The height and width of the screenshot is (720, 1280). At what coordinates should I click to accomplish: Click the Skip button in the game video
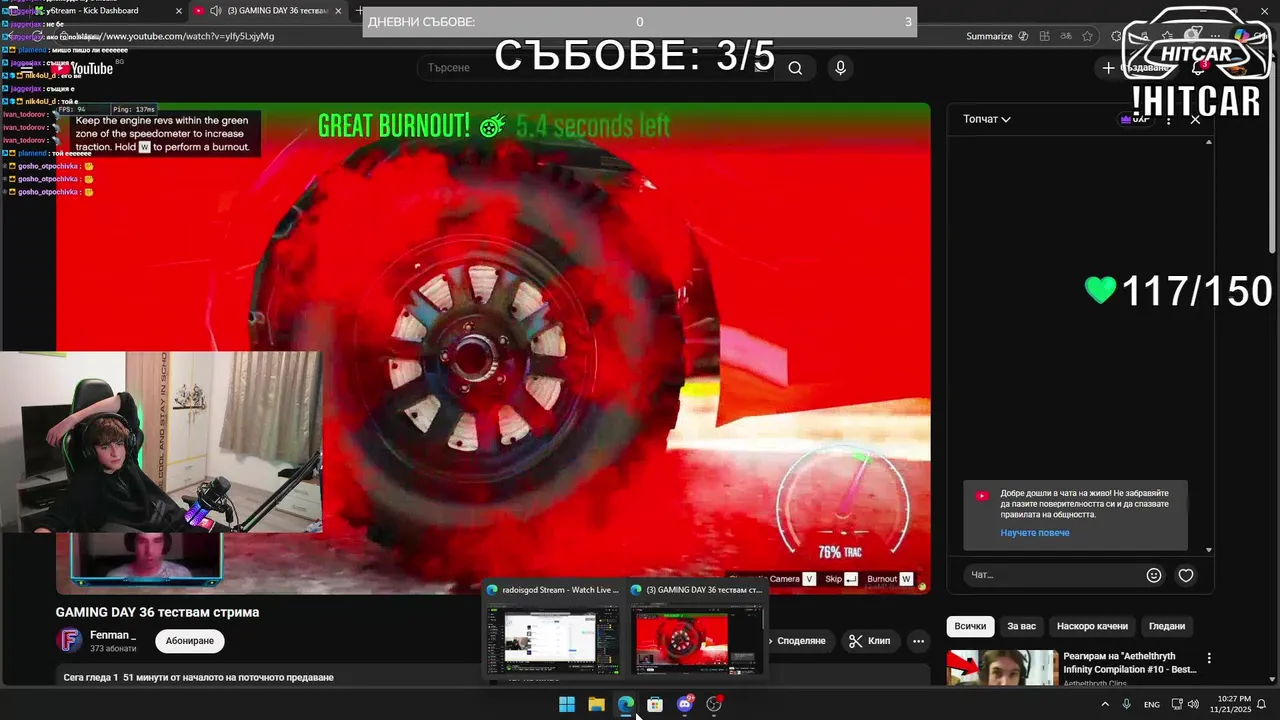pos(840,579)
